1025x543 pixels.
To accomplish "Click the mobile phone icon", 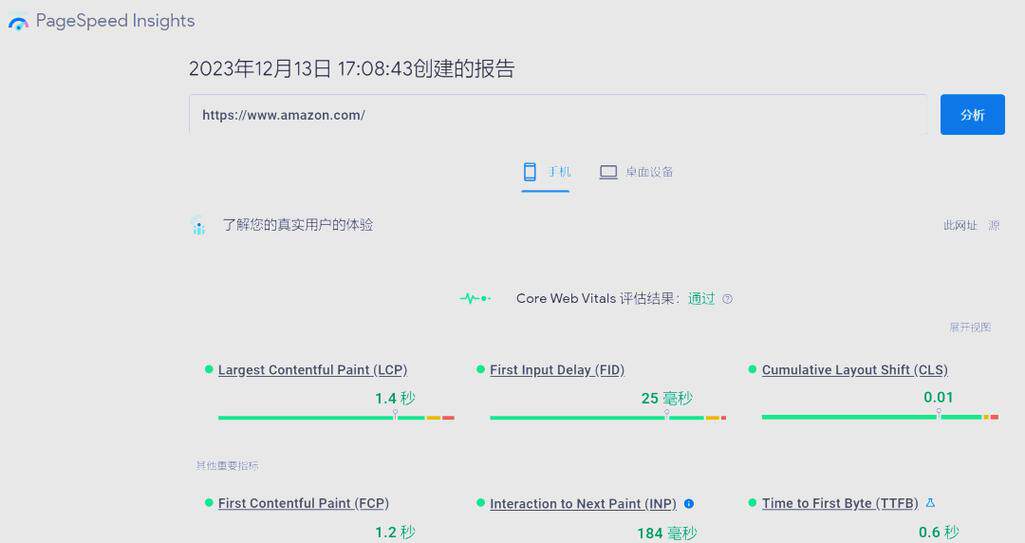I will (529, 172).
